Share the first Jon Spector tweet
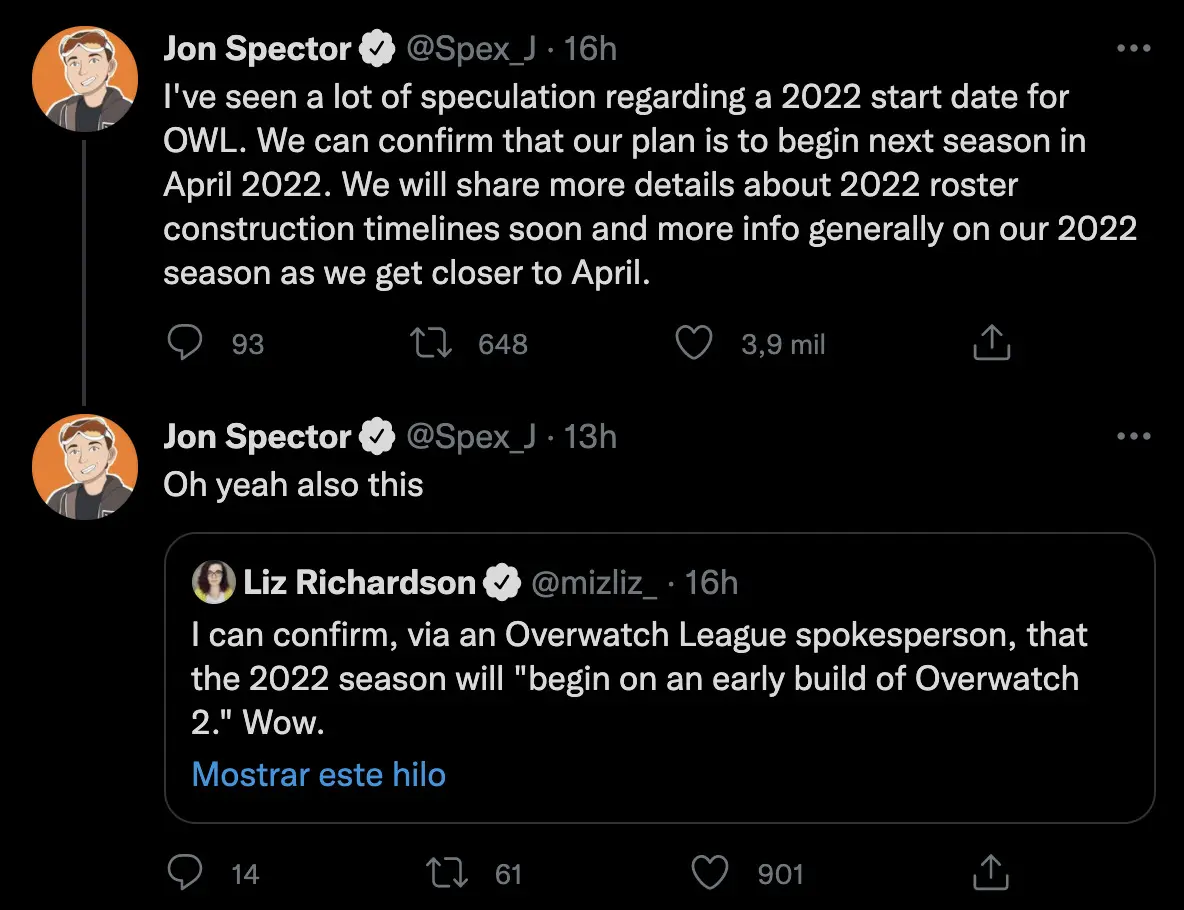 991,343
